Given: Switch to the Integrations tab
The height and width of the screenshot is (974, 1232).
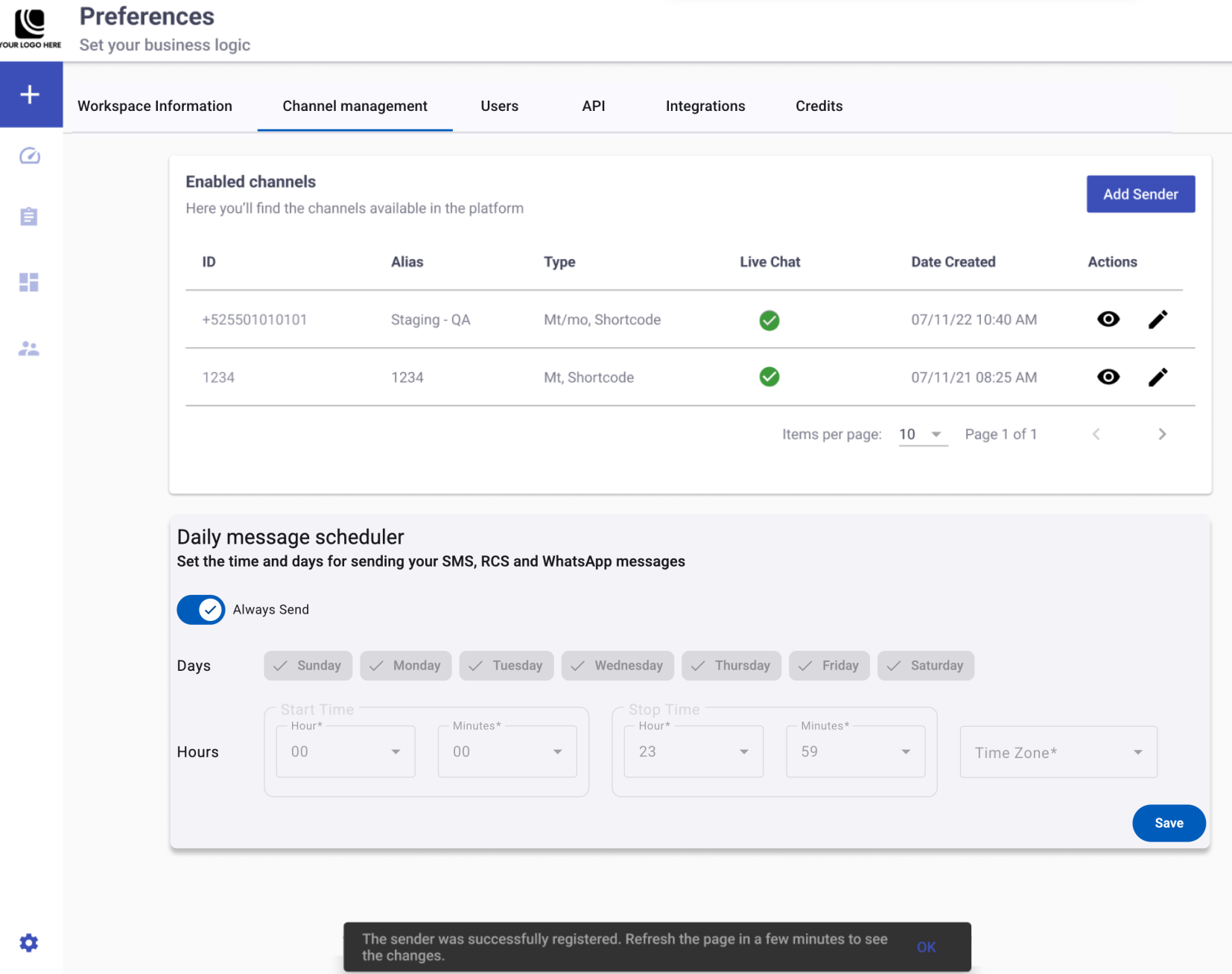Looking at the screenshot, I should [705, 106].
